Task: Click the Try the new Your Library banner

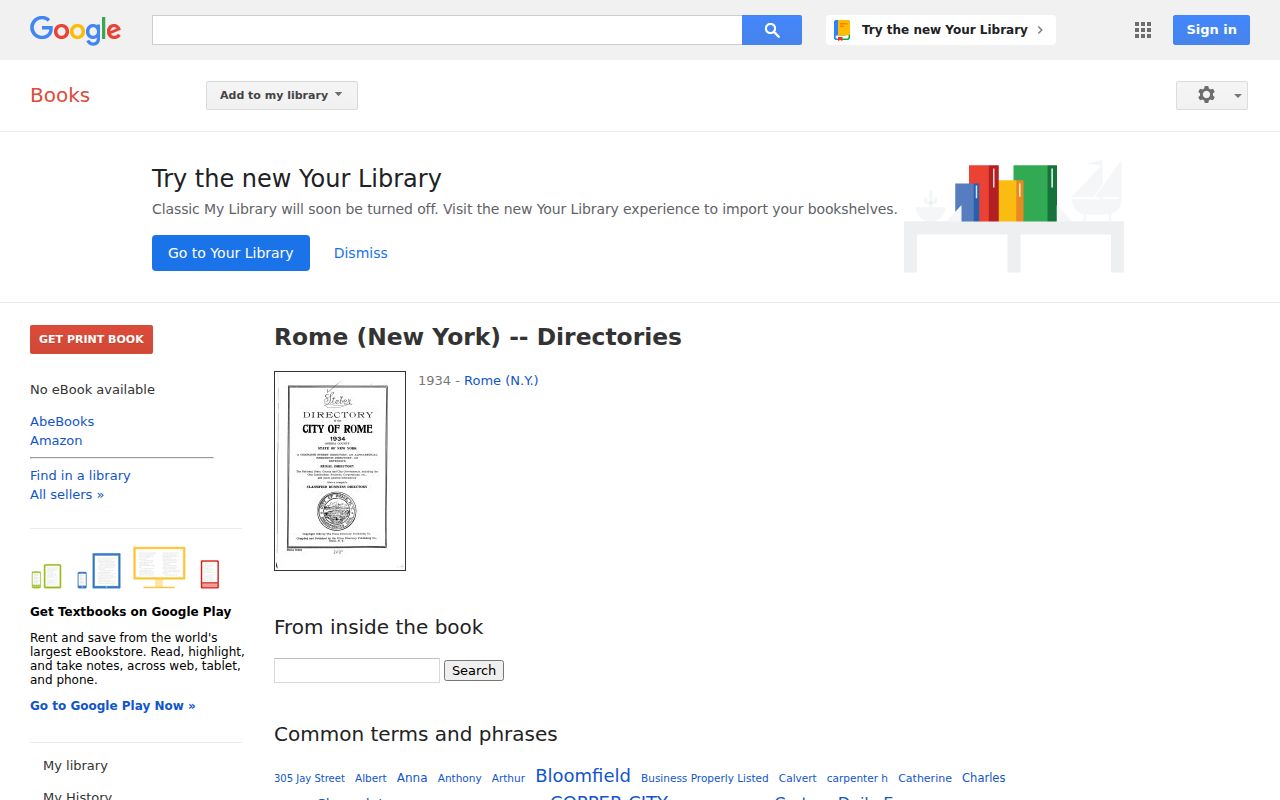Action: [941, 30]
